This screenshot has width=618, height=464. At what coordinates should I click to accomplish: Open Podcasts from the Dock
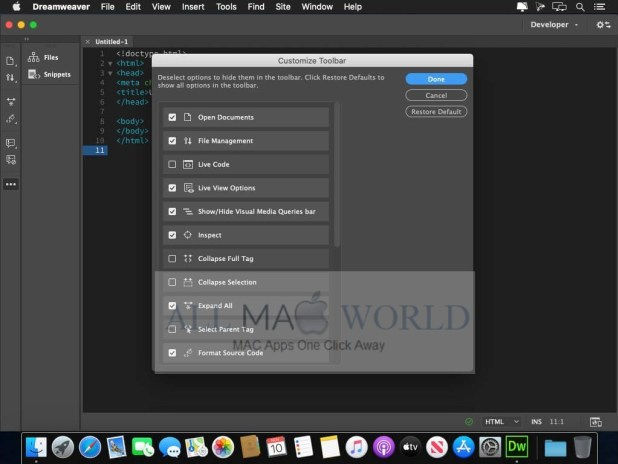(383, 447)
